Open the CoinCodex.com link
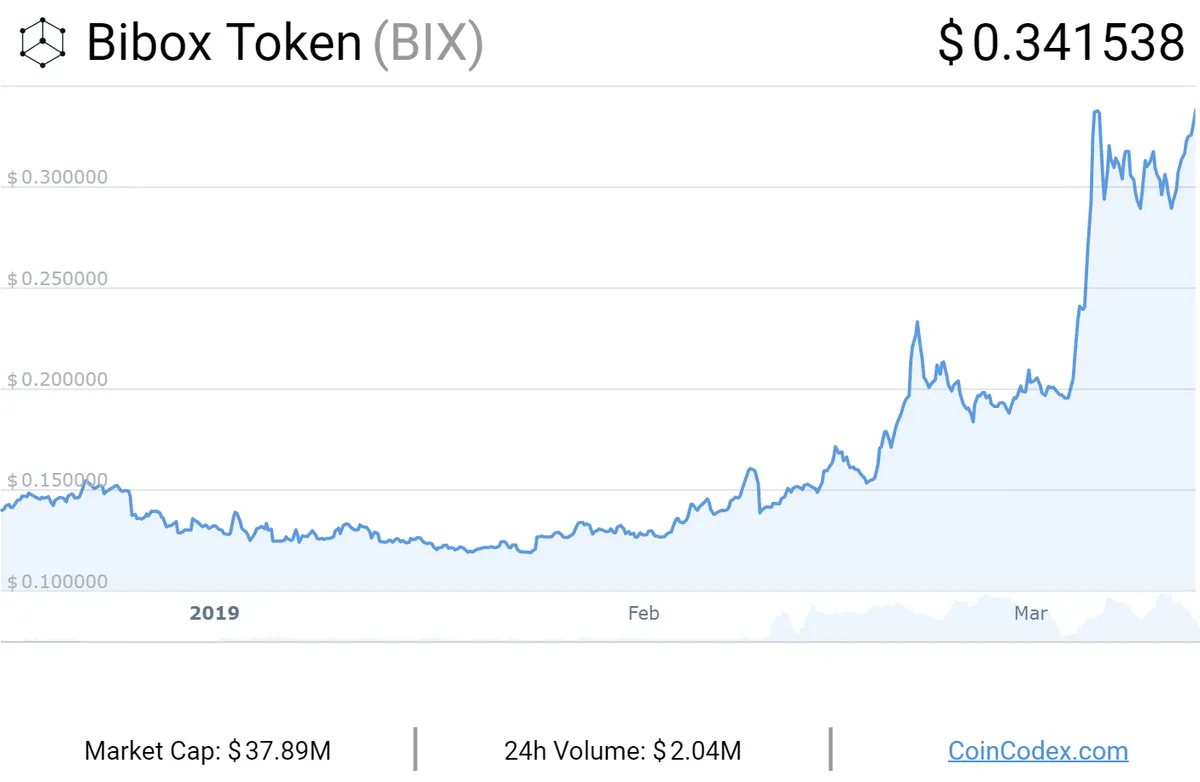Image resolution: width=1200 pixels, height=782 pixels. click(1038, 750)
